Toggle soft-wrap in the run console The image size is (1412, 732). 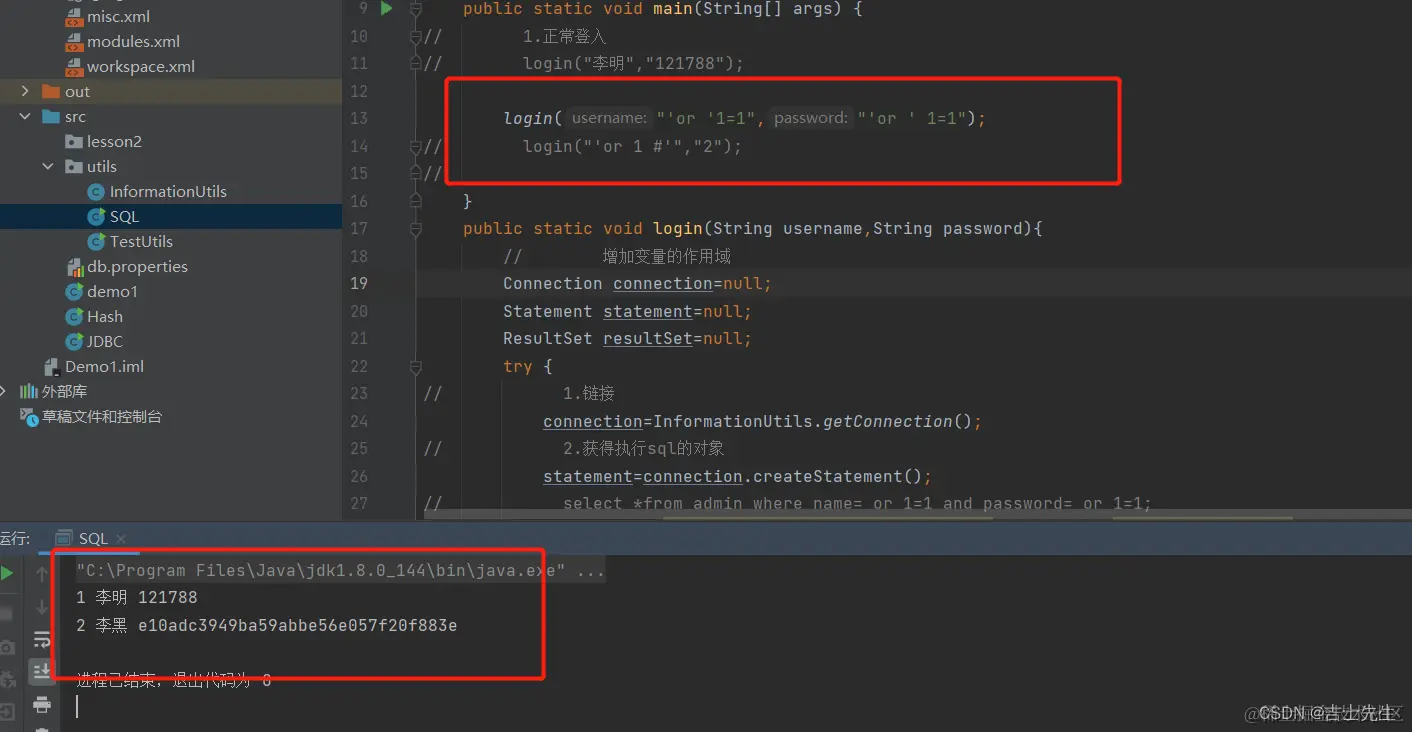[41, 640]
